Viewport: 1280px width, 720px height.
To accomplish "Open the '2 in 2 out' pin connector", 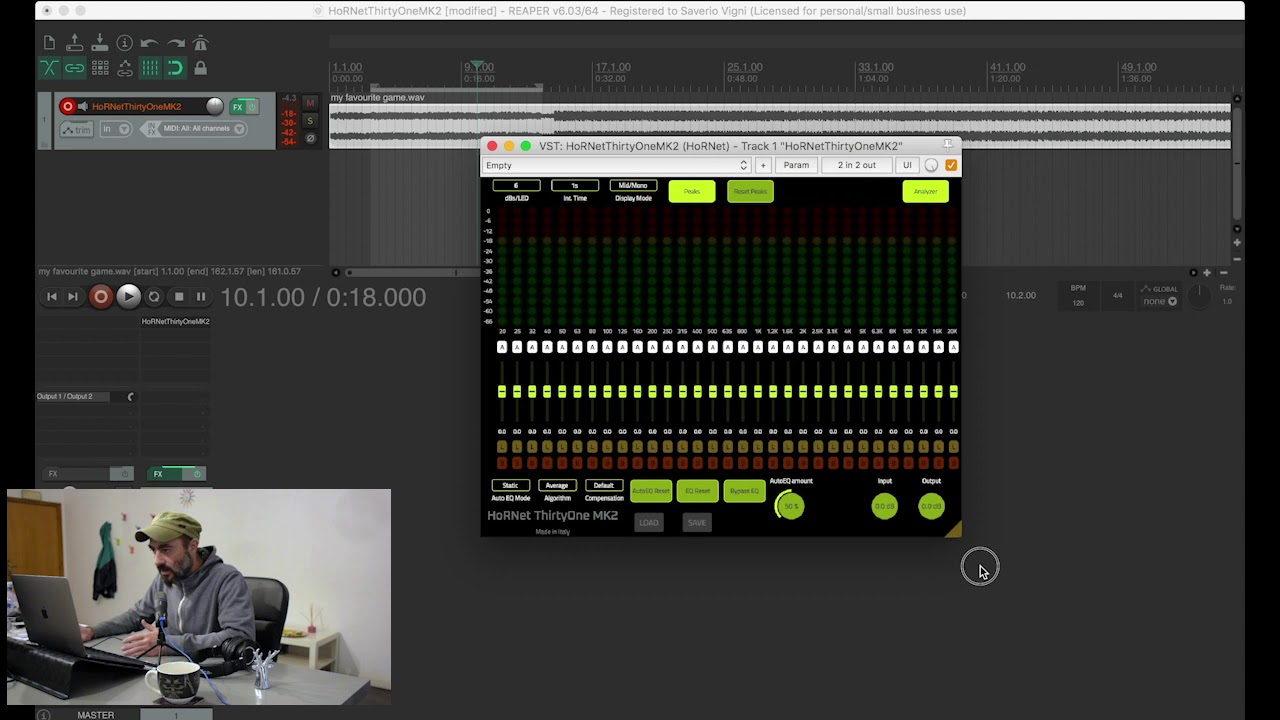I will coord(856,165).
